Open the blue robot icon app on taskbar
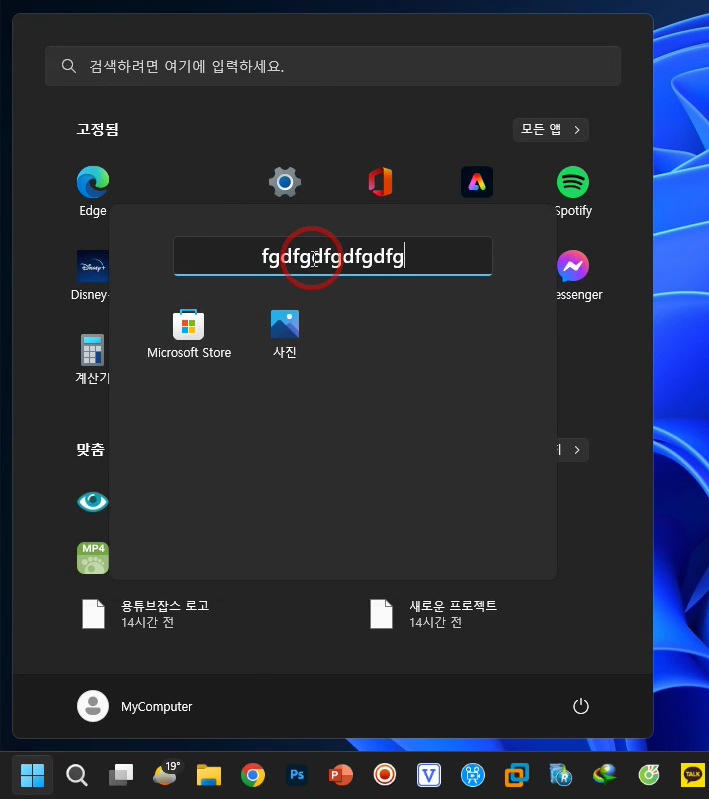 coord(473,775)
